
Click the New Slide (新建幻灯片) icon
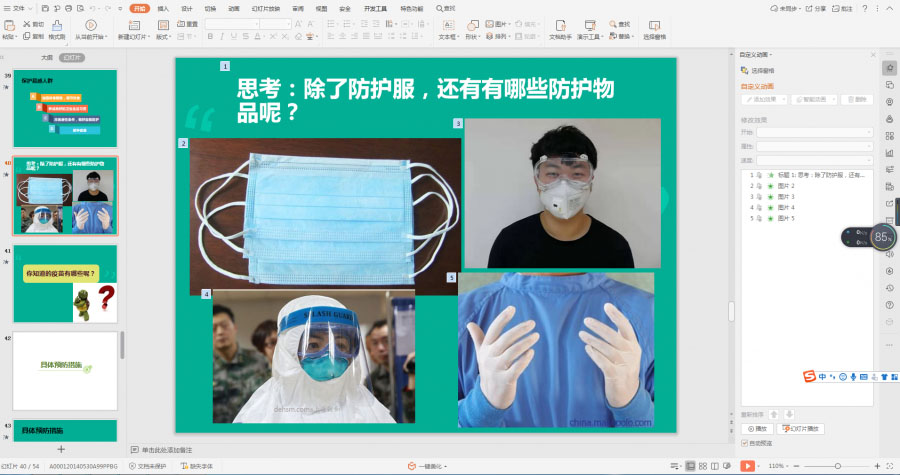[x=135, y=25]
